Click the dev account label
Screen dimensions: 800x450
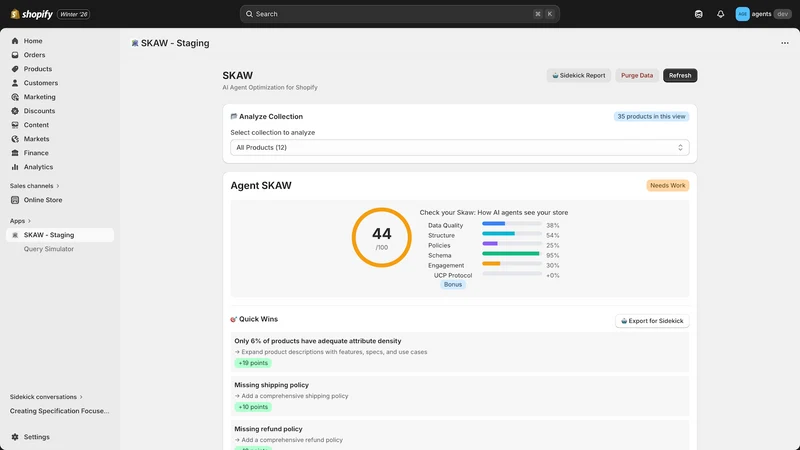pyautogui.click(x=782, y=14)
